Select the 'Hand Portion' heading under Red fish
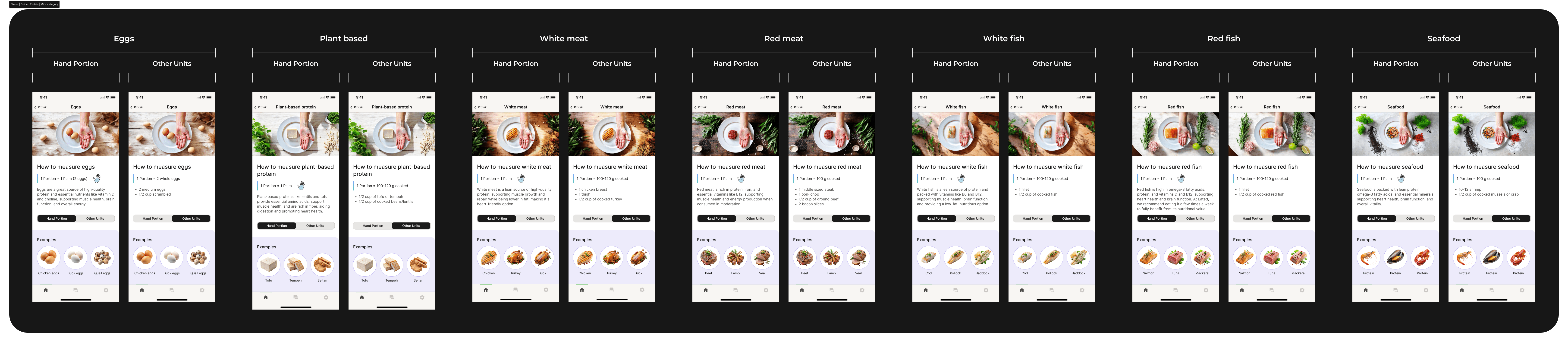 (x=1175, y=63)
